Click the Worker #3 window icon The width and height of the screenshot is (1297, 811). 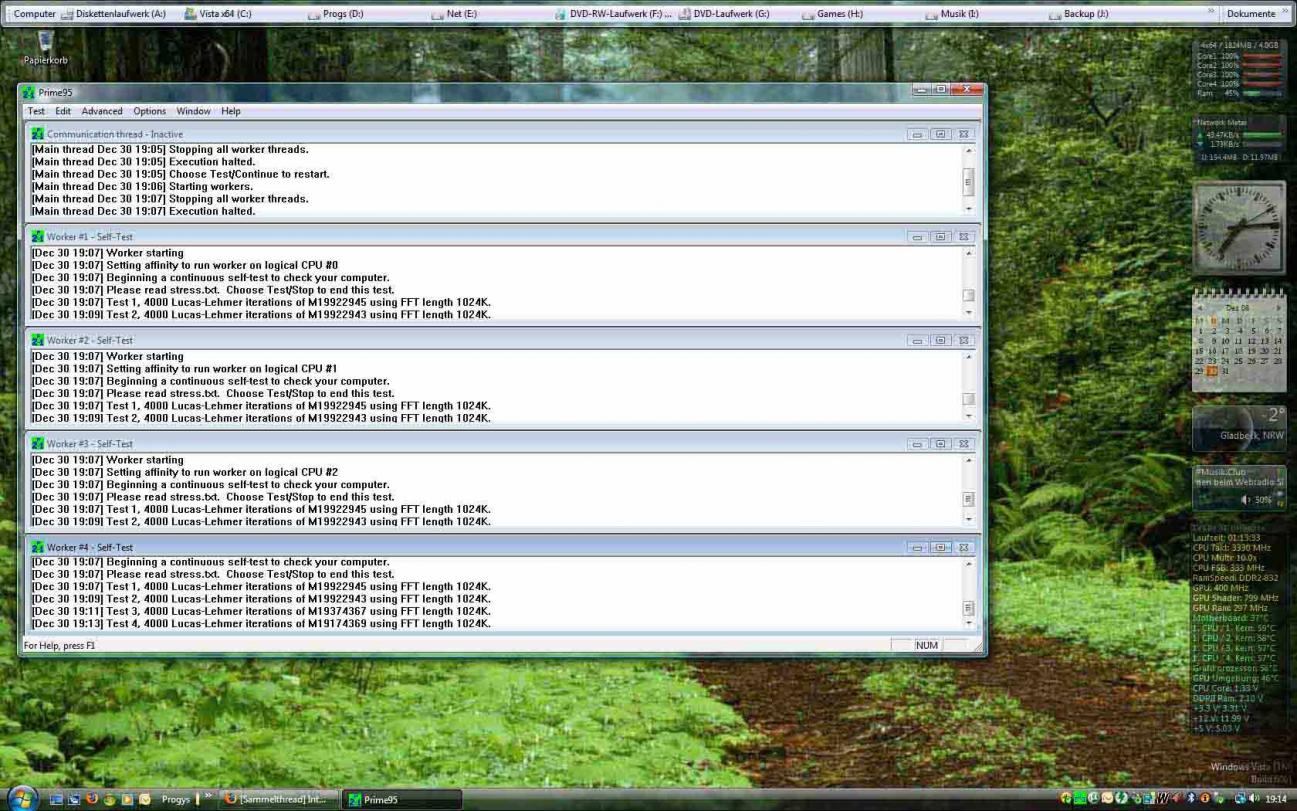click(38, 443)
